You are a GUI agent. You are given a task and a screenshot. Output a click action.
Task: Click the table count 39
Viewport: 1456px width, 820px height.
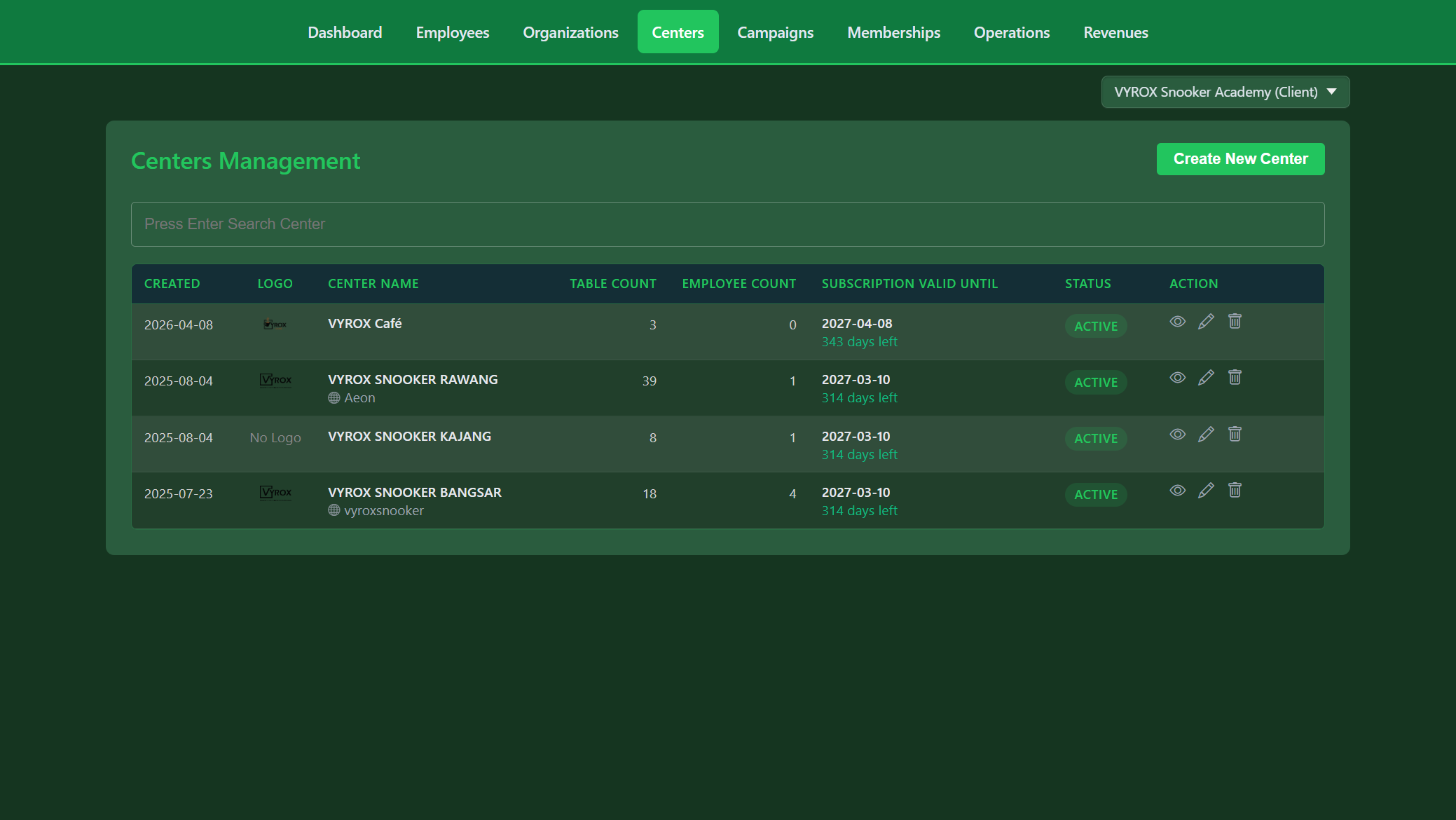650,381
